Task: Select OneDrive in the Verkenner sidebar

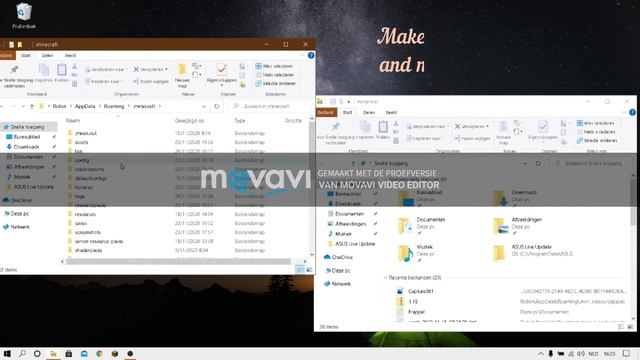Action: (342, 257)
